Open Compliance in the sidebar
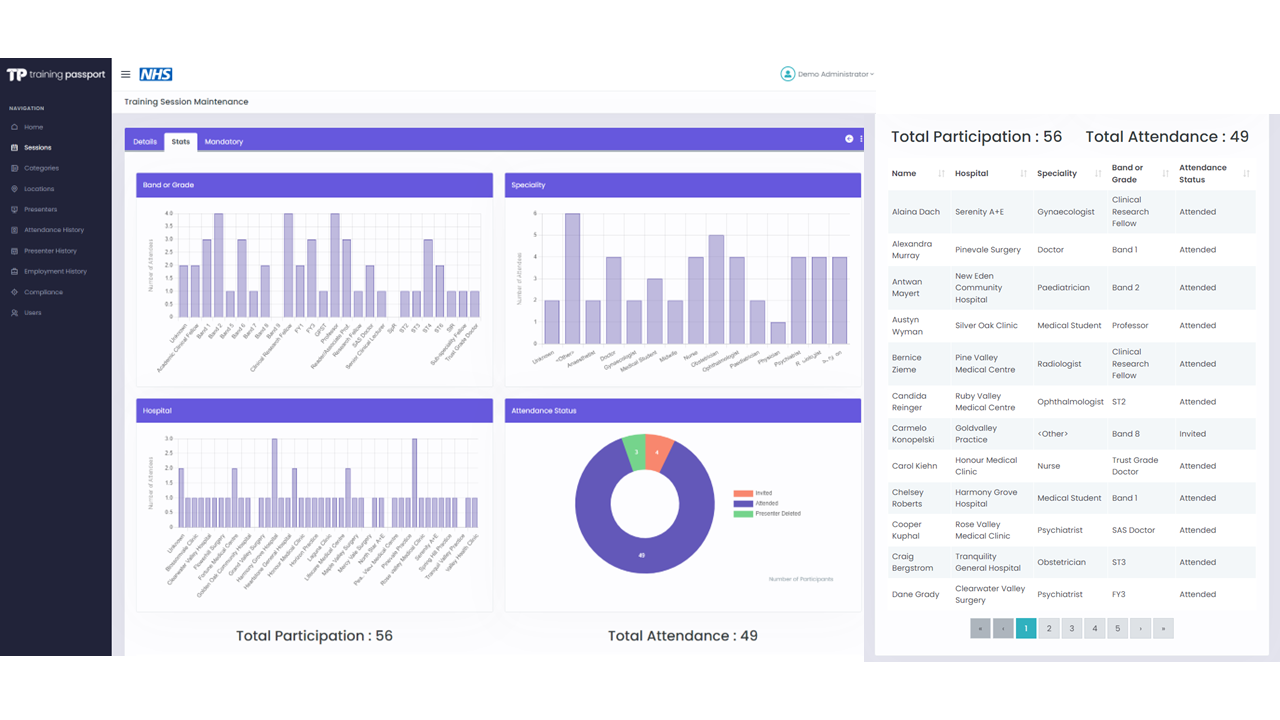 pos(44,292)
